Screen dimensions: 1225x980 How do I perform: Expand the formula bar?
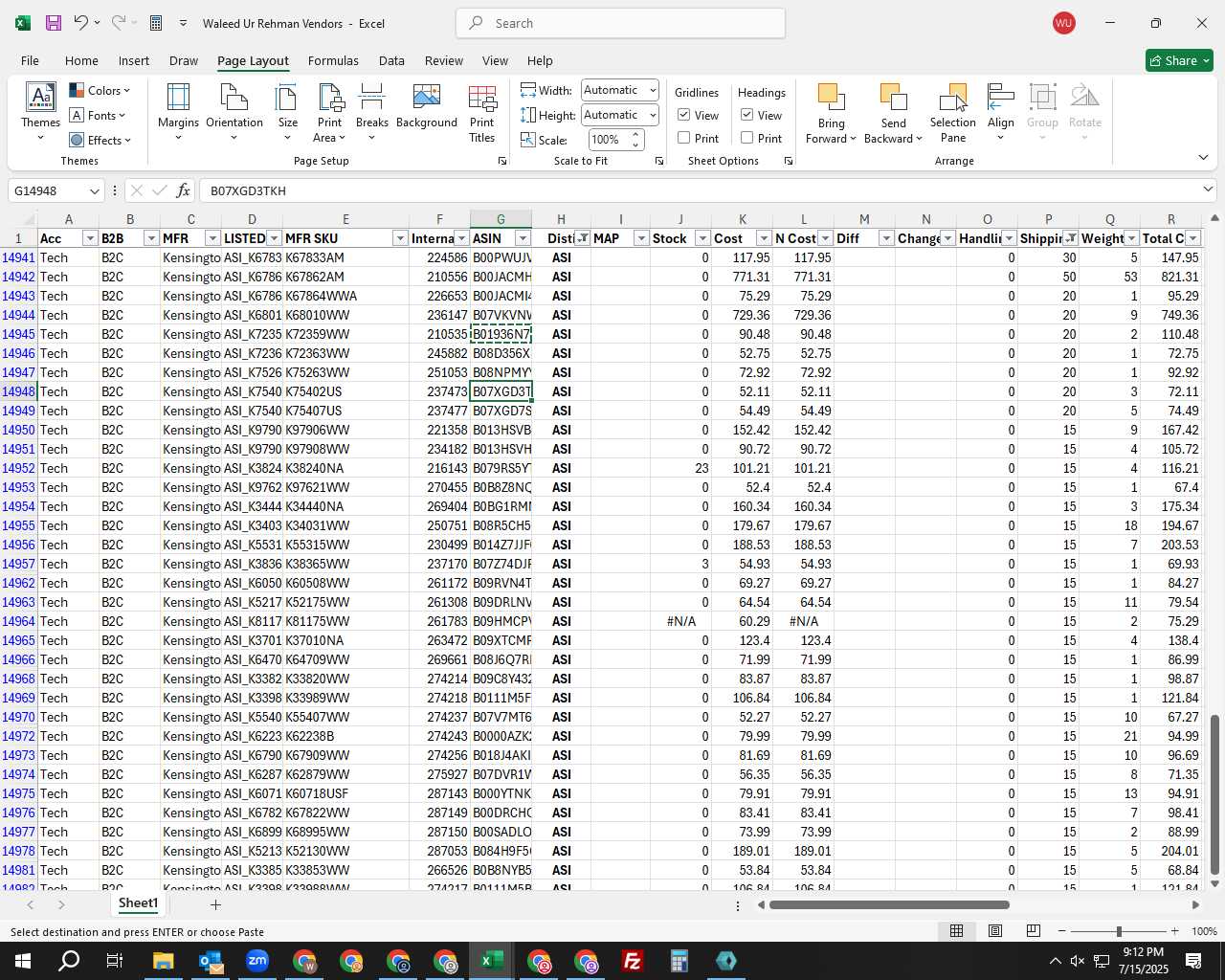click(x=1208, y=189)
